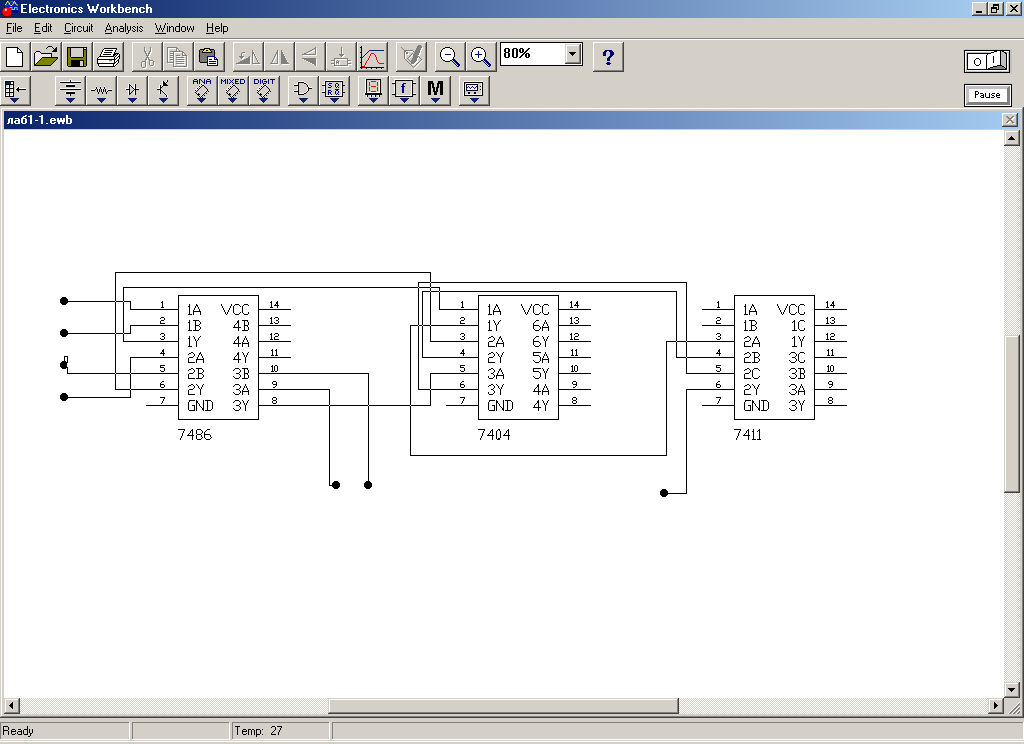Click the 80% zoom field
Viewport: 1024px width, 744px height.
[x=532, y=54]
